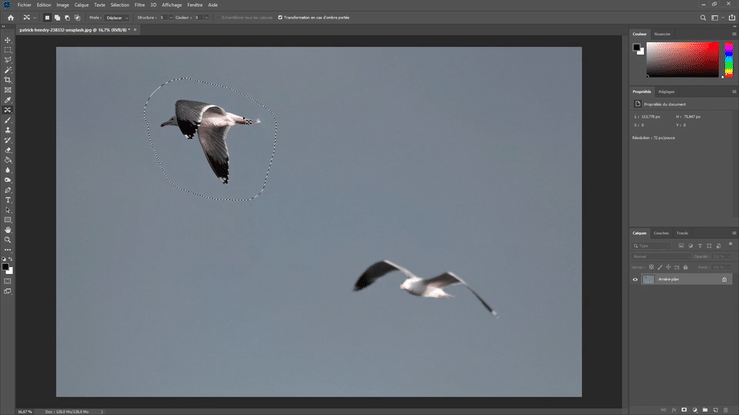Select the Subtract from selection mode

pos(67,17)
